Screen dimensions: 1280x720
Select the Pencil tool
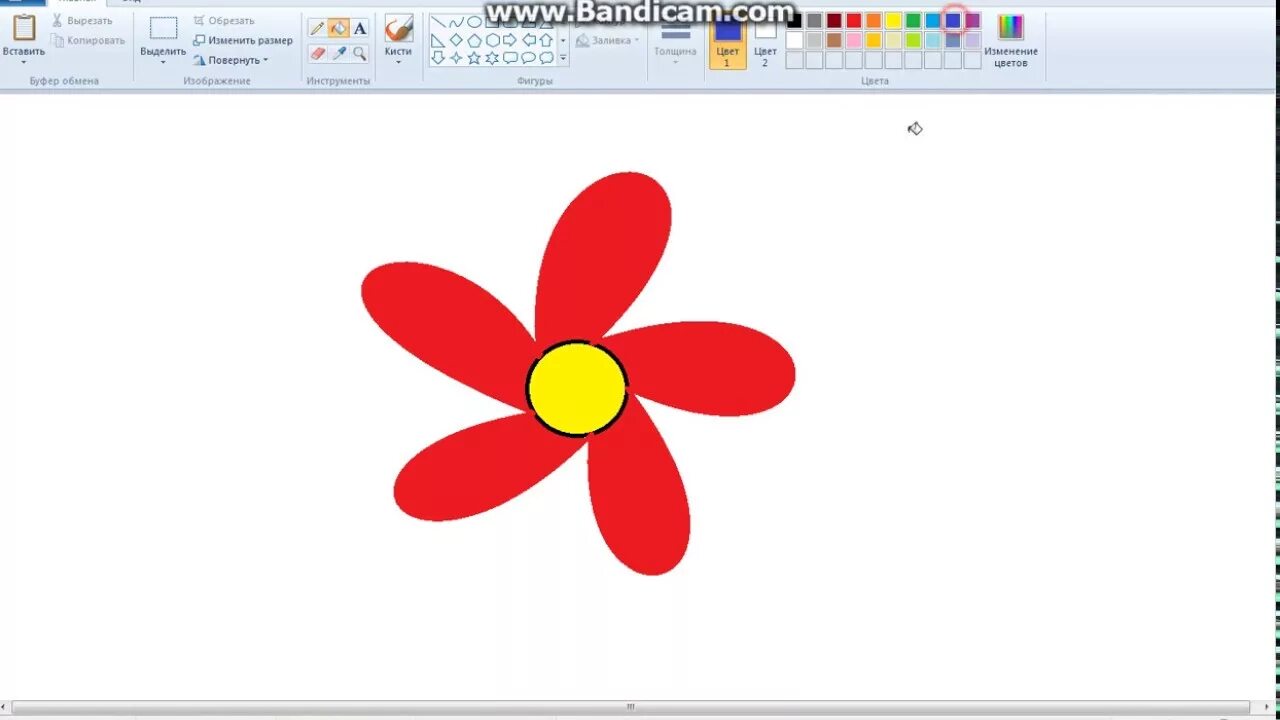(317, 29)
